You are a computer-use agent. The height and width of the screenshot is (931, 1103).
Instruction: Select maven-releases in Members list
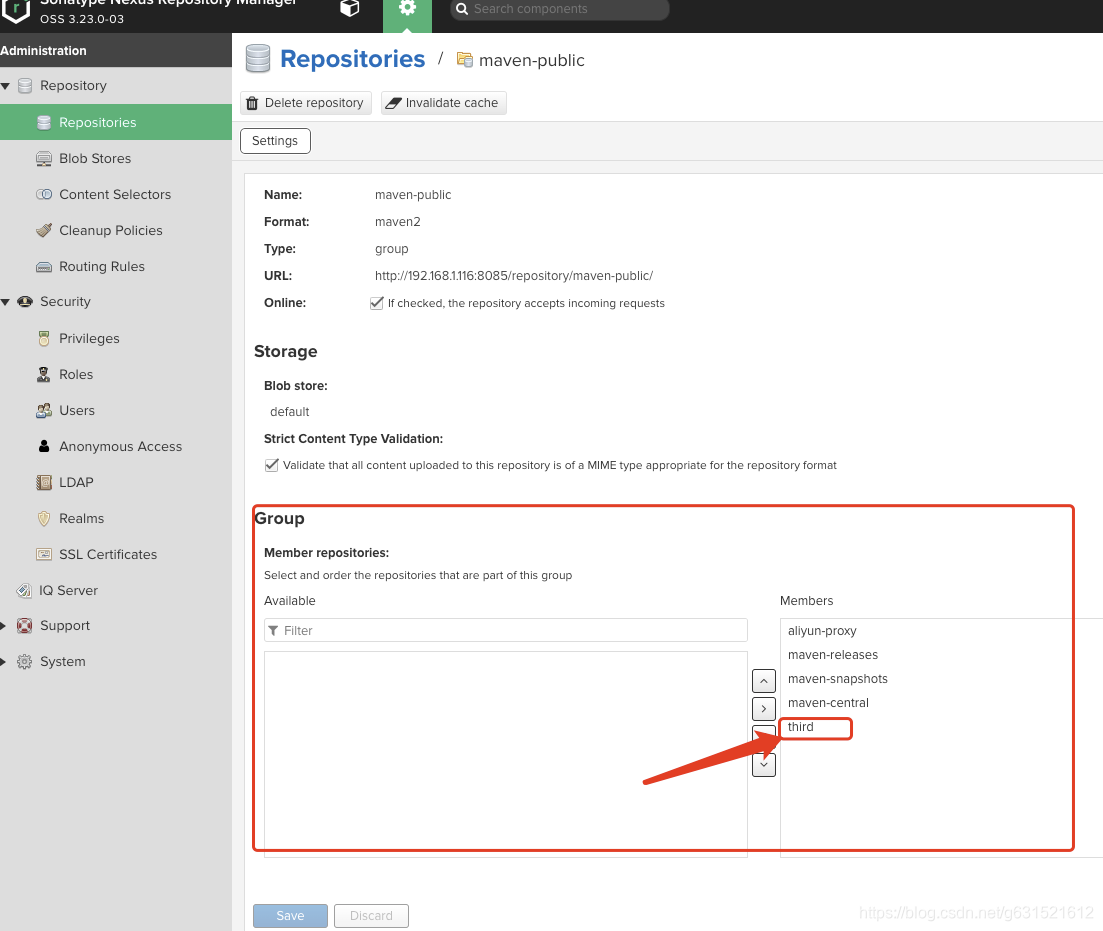(833, 654)
